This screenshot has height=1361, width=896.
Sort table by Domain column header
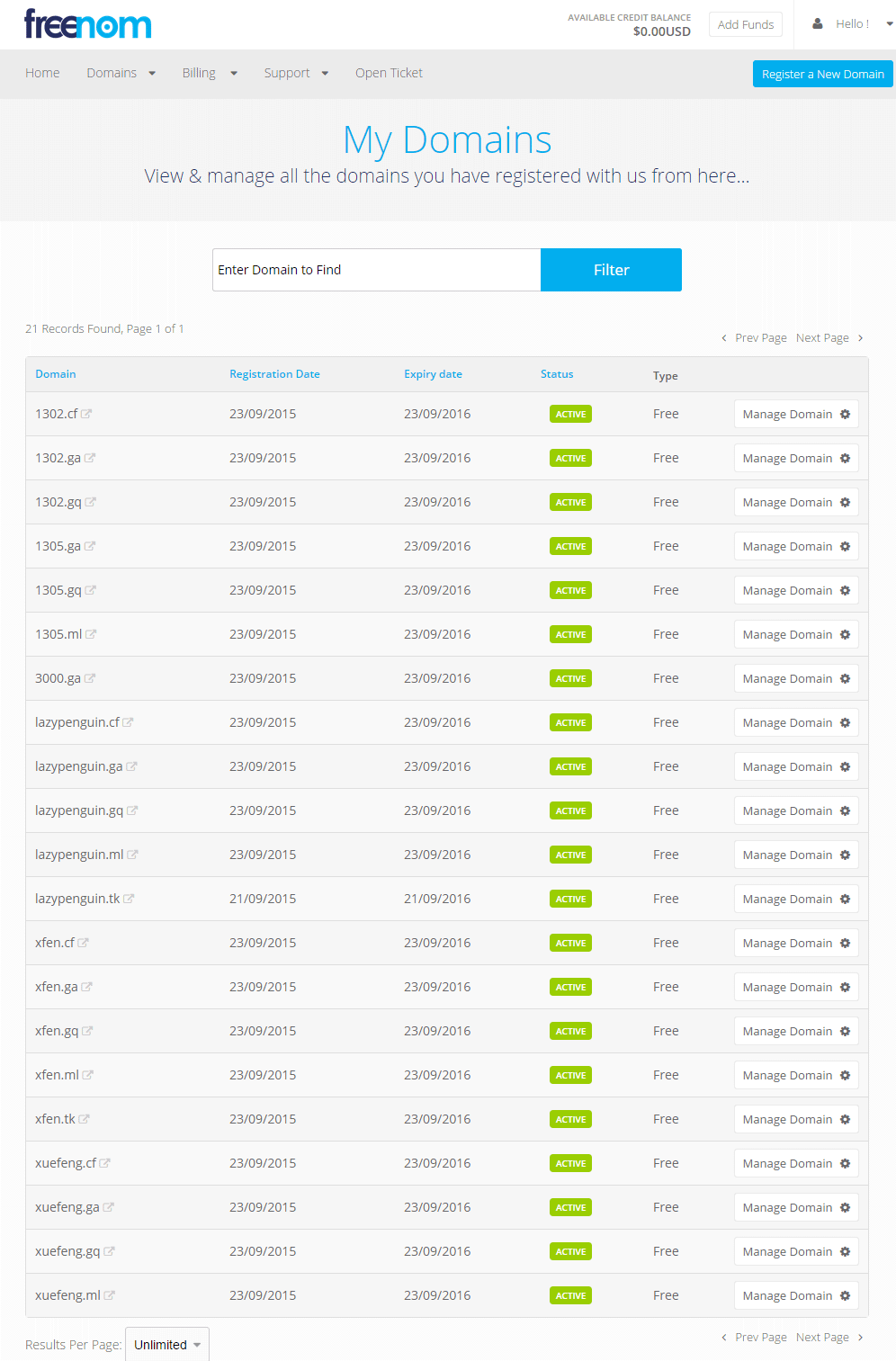pos(56,374)
